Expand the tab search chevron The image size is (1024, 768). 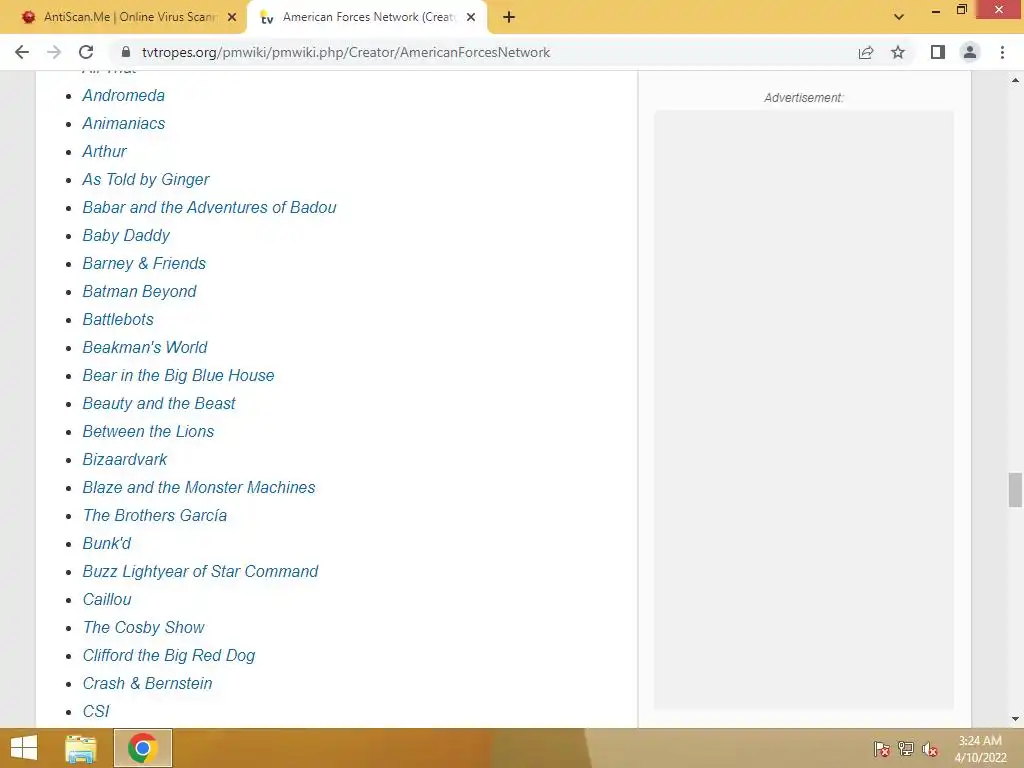coord(899,17)
